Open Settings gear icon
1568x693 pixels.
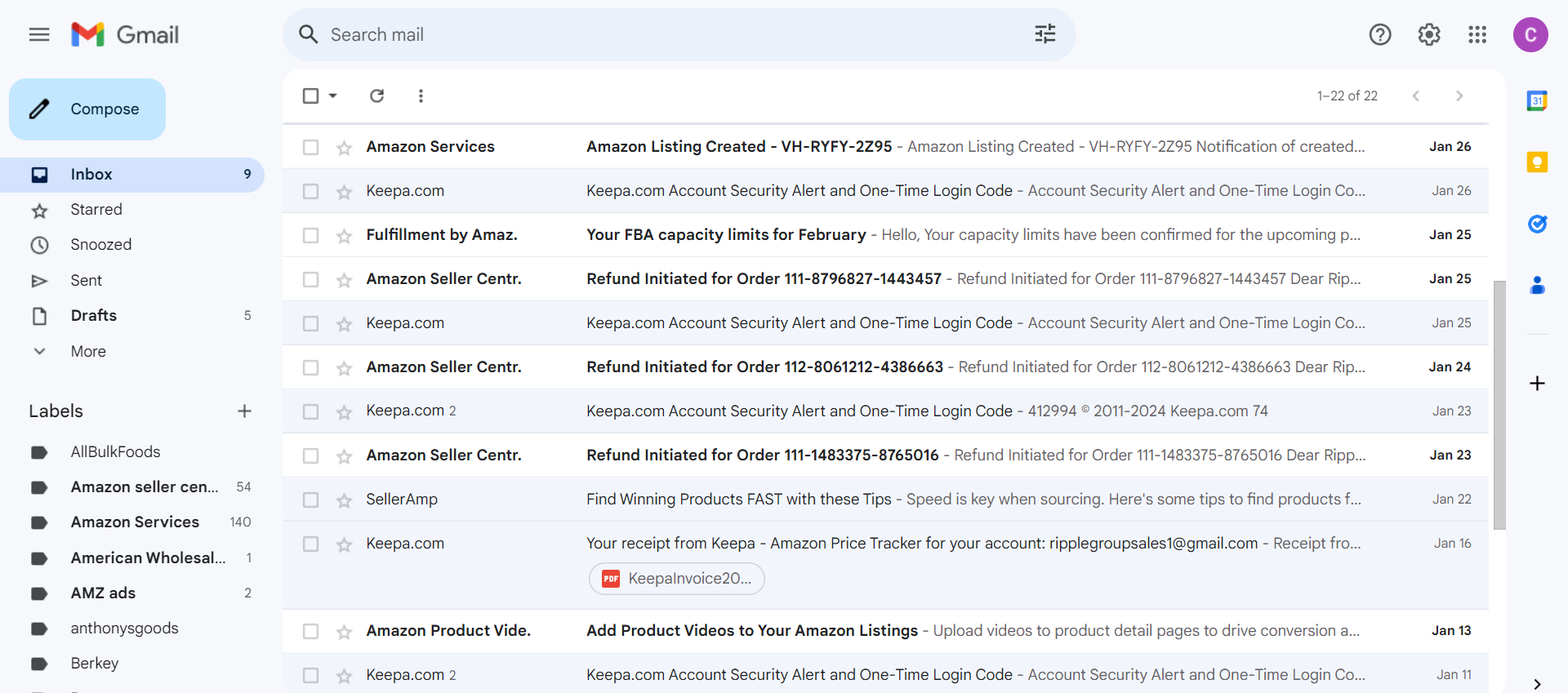pos(1429,34)
